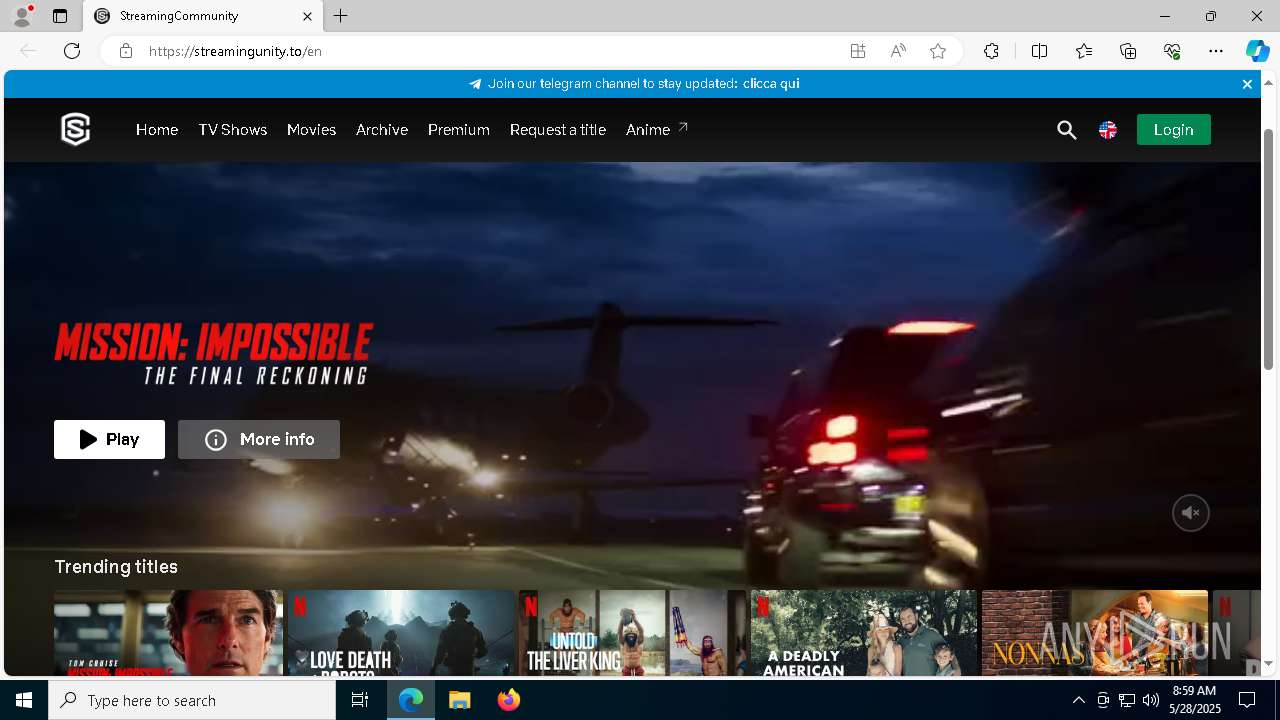Open Love Death + Robots thumbnail

tap(401, 633)
